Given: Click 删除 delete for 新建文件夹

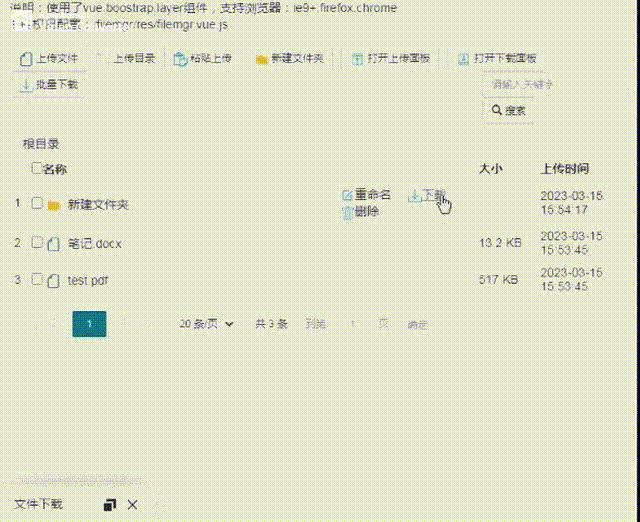Looking at the screenshot, I should 361,212.
